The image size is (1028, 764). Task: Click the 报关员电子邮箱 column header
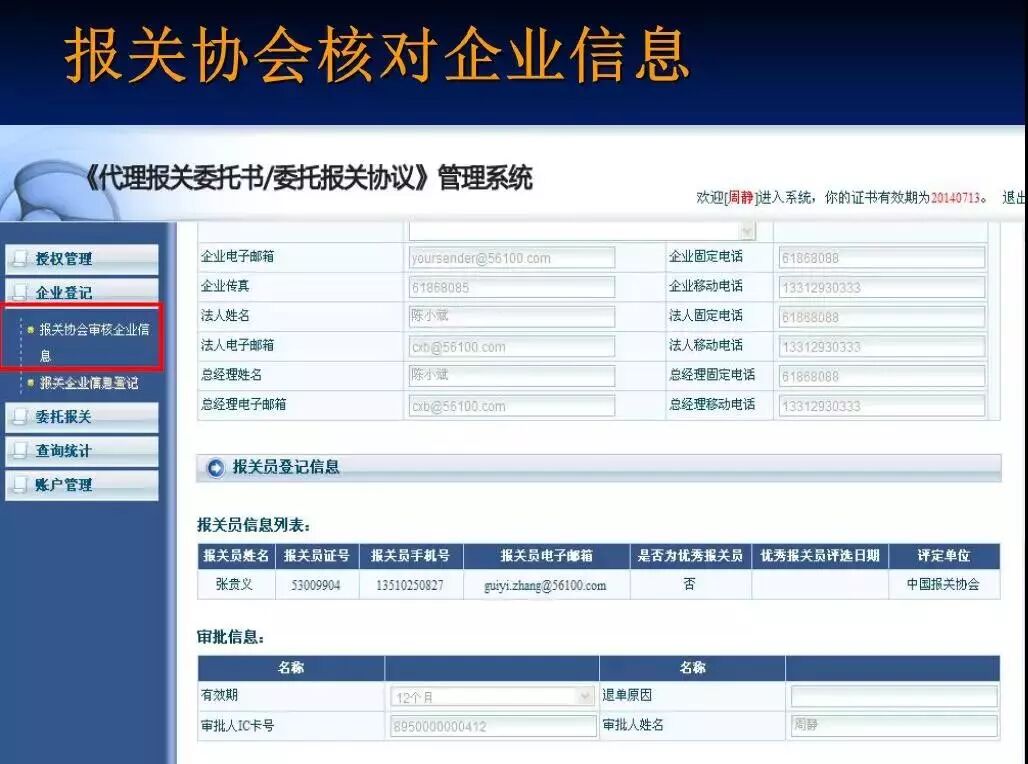click(x=546, y=555)
